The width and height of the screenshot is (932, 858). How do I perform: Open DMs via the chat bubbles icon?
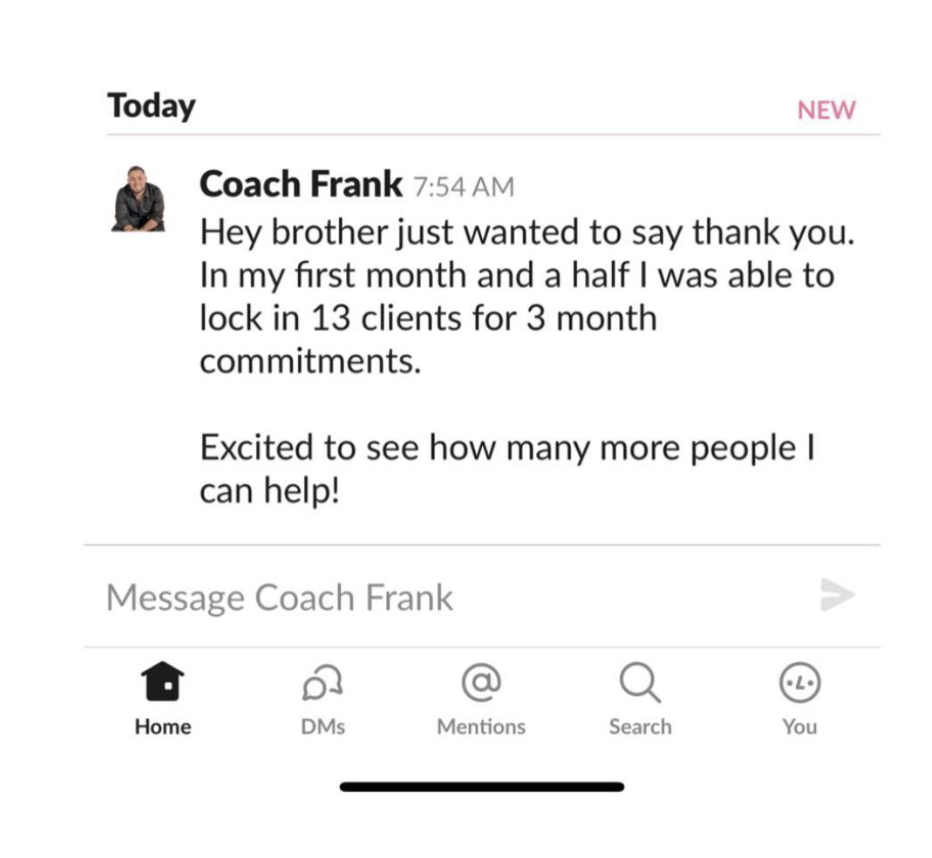(x=322, y=684)
